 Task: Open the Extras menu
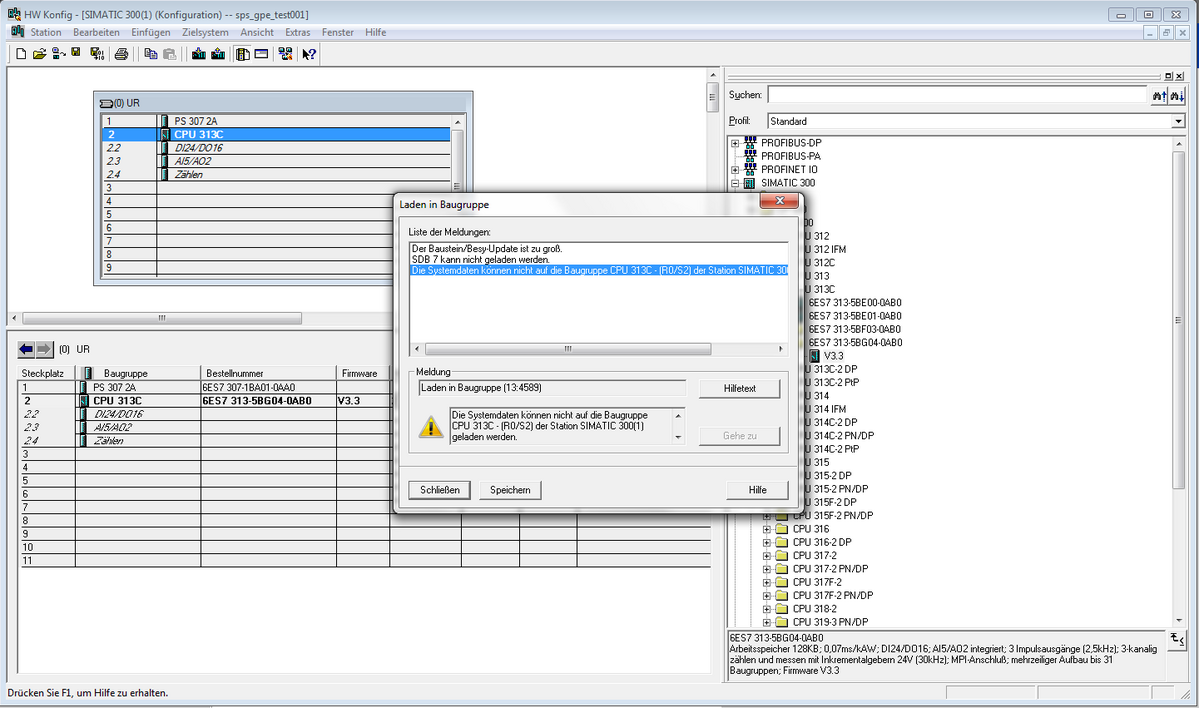[x=297, y=32]
